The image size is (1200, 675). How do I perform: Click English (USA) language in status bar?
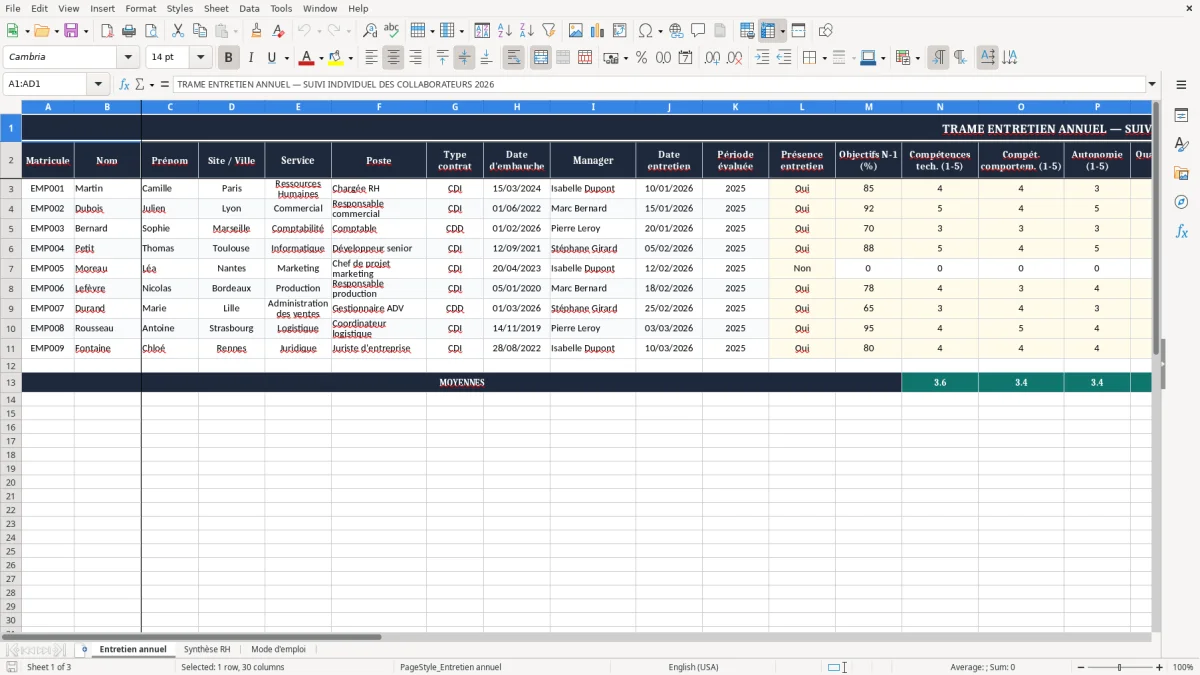coord(693,667)
